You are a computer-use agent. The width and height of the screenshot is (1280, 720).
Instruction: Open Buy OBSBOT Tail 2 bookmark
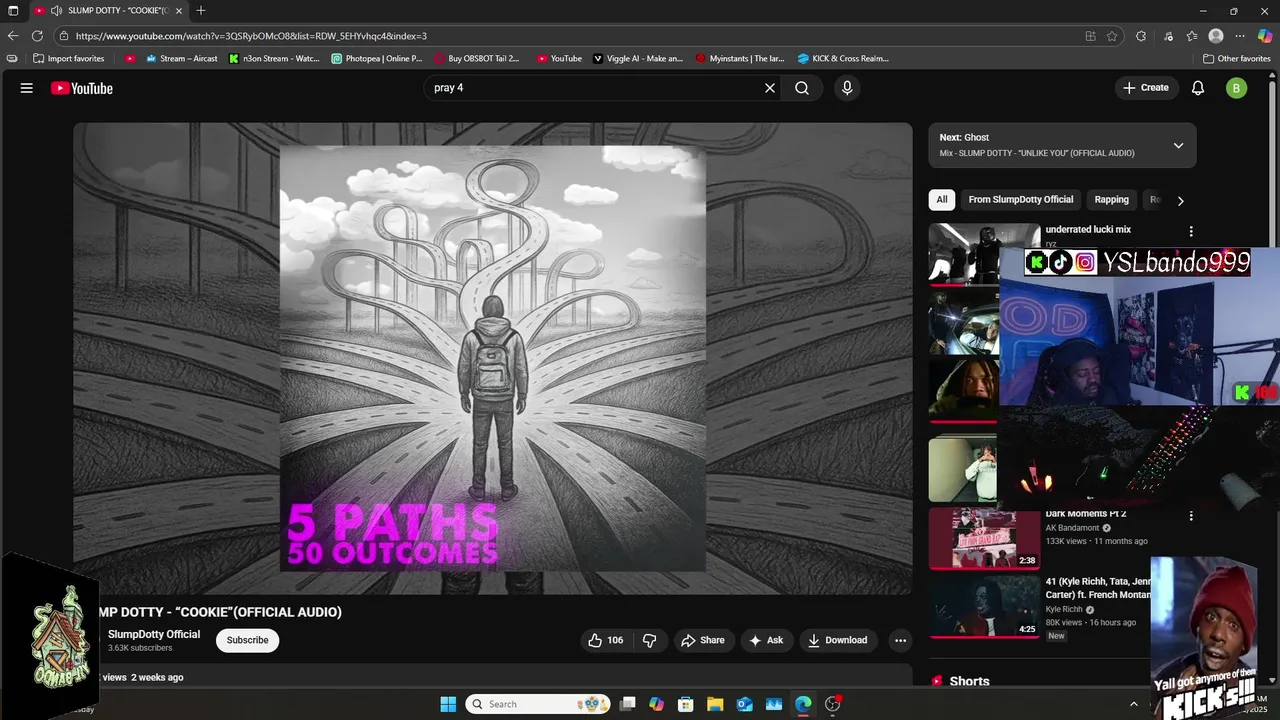(477, 58)
